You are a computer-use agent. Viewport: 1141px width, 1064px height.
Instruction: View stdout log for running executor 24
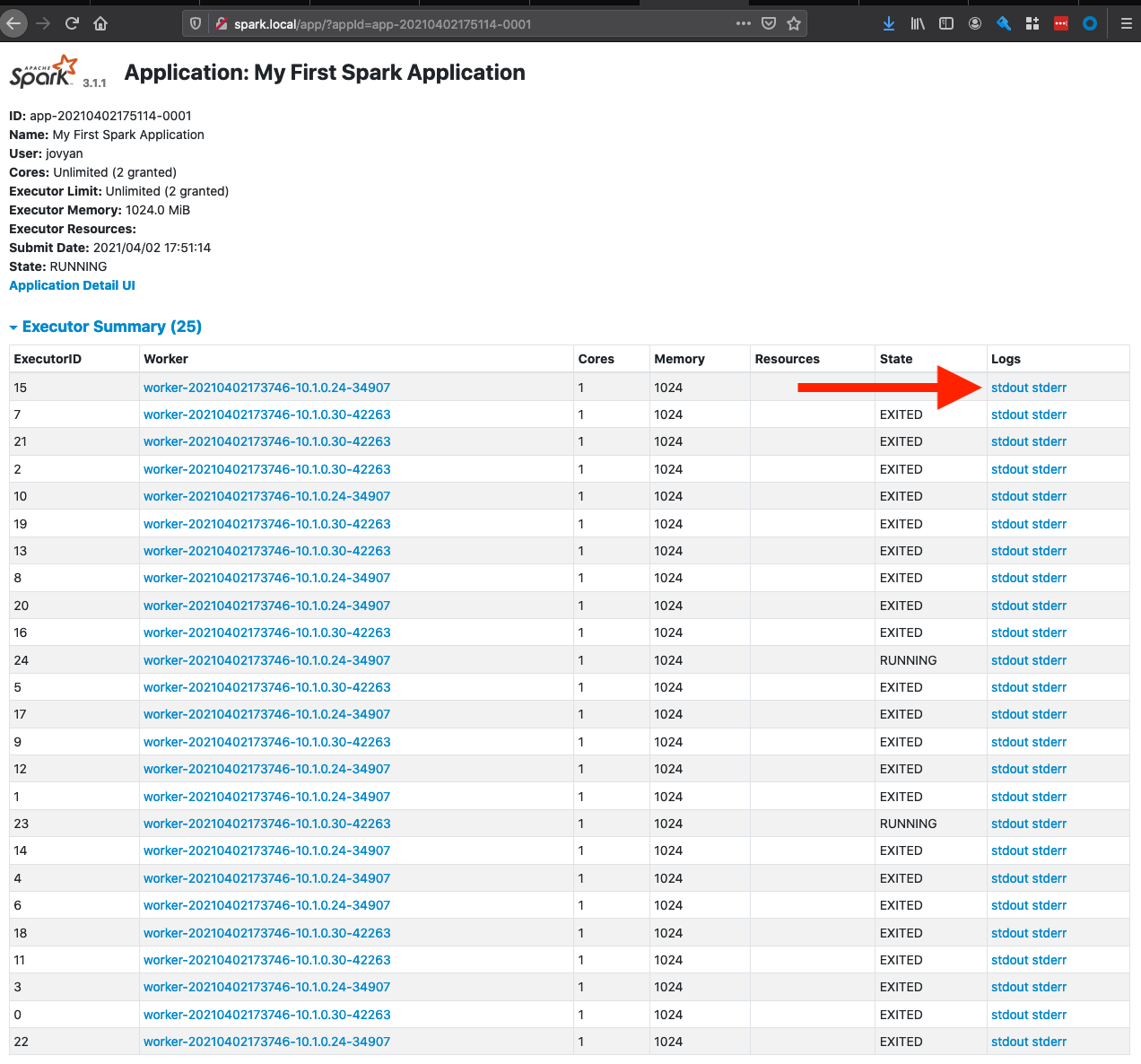click(x=1009, y=659)
